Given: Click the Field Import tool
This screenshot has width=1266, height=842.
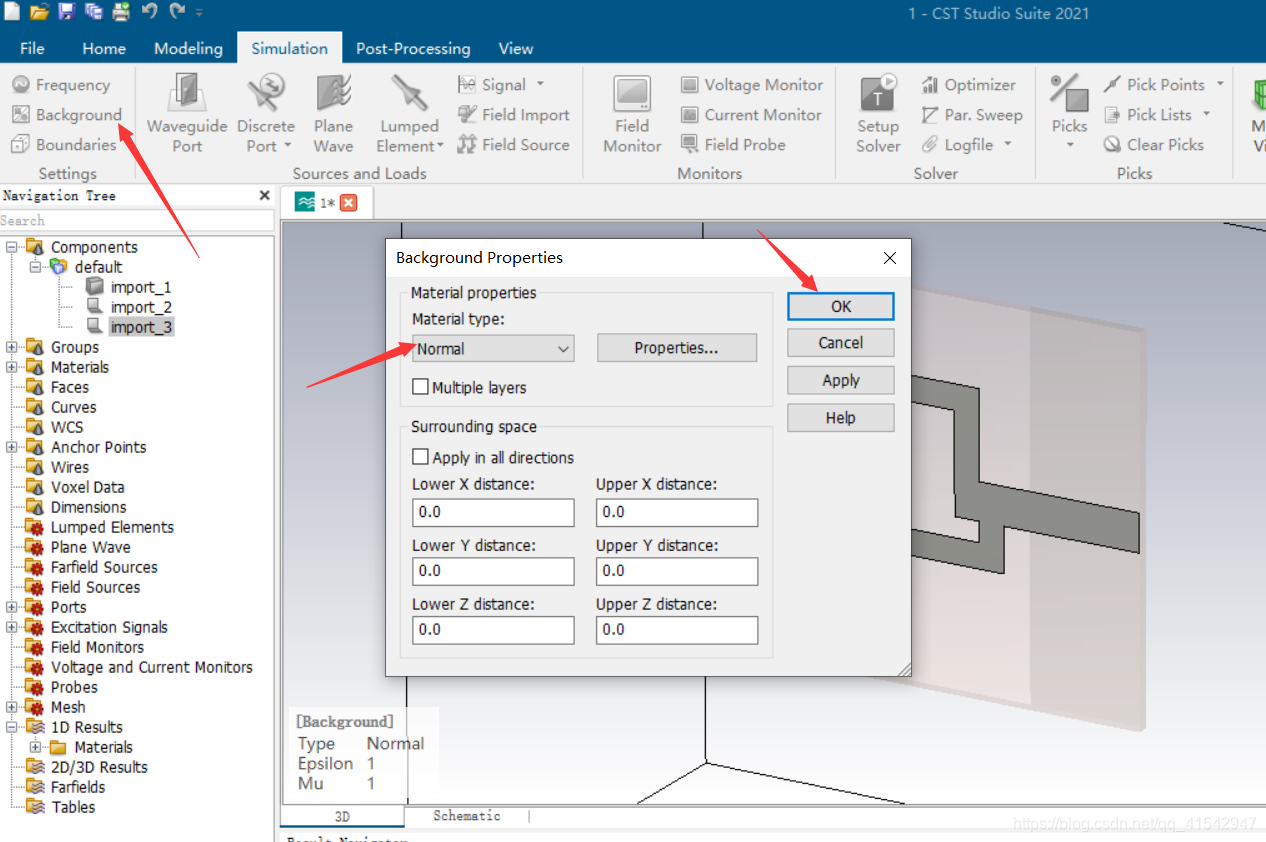Looking at the screenshot, I should 514,115.
